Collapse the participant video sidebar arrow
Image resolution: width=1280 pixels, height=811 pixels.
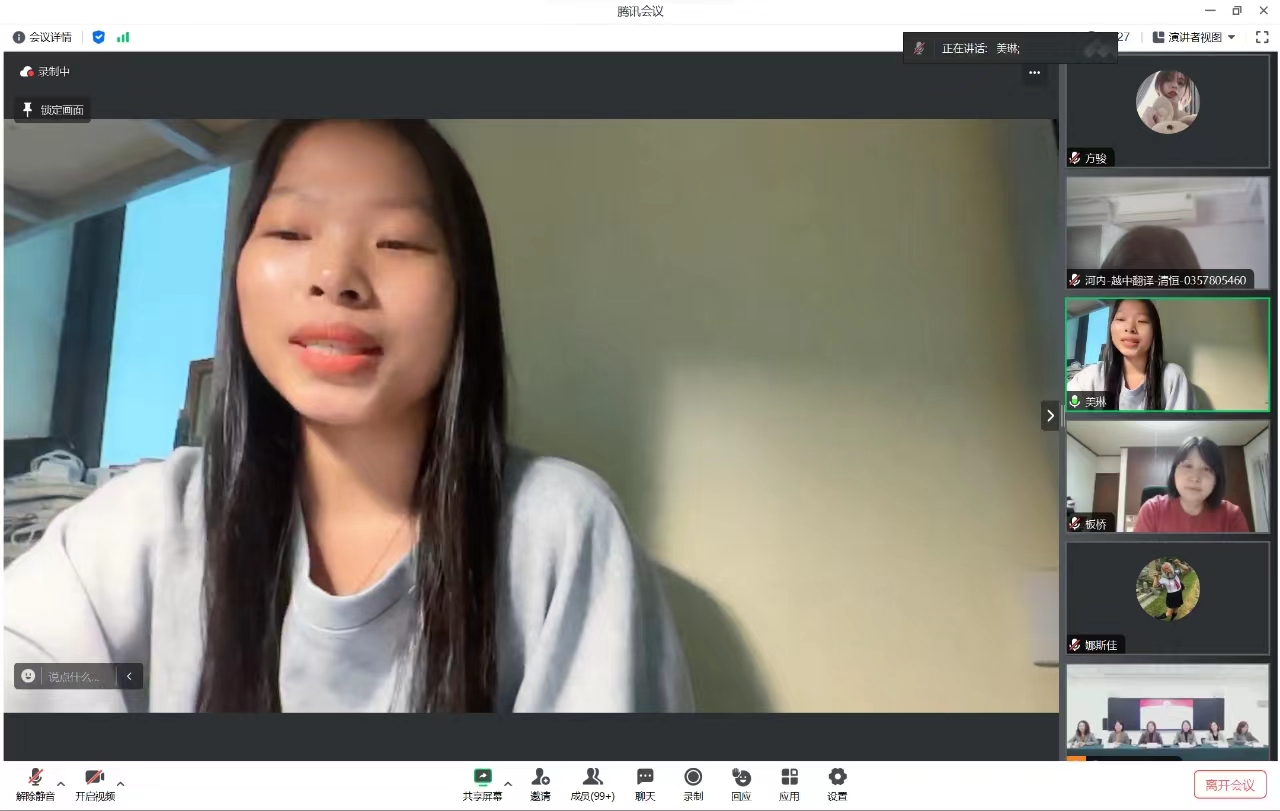(x=1050, y=415)
